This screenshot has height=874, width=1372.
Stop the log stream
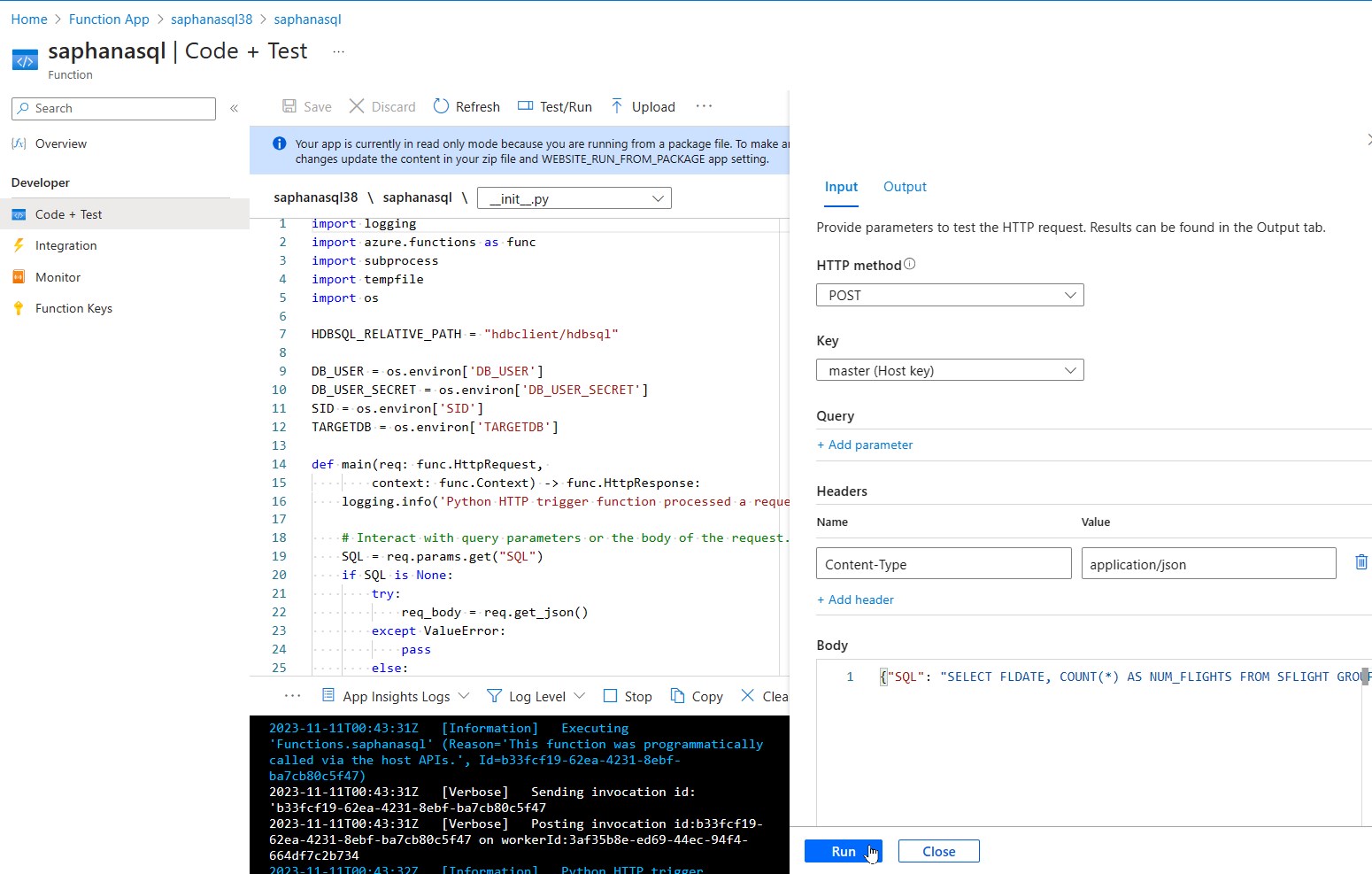click(x=628, y=696)
